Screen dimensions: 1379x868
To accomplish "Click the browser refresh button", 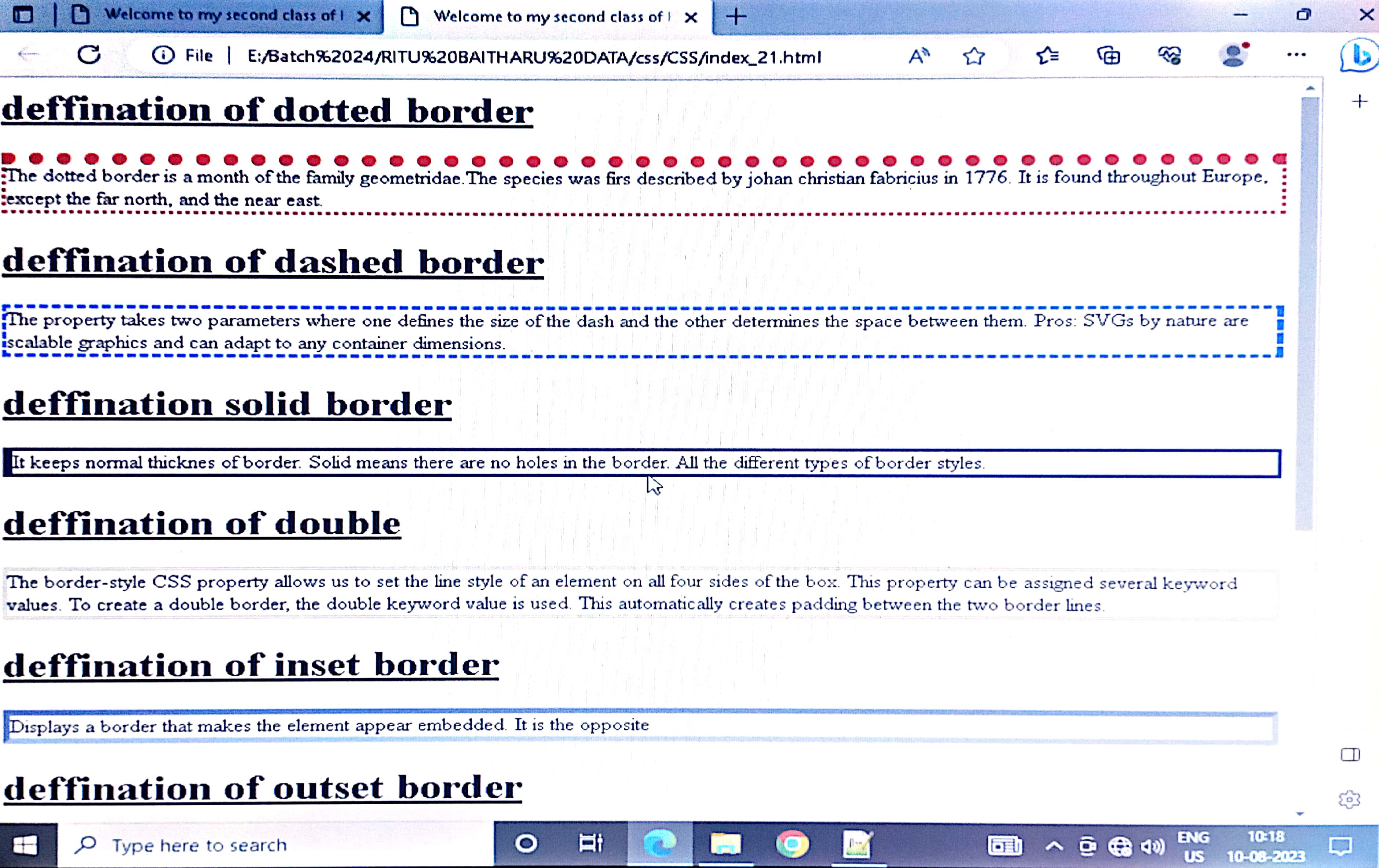I will (x=89, y=55).
